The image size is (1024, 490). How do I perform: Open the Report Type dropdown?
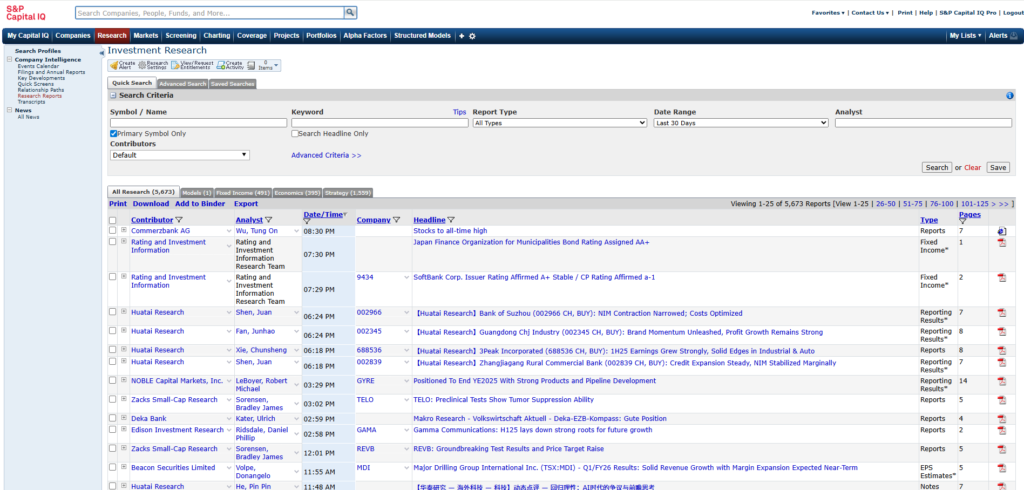[x=559, y=123]
